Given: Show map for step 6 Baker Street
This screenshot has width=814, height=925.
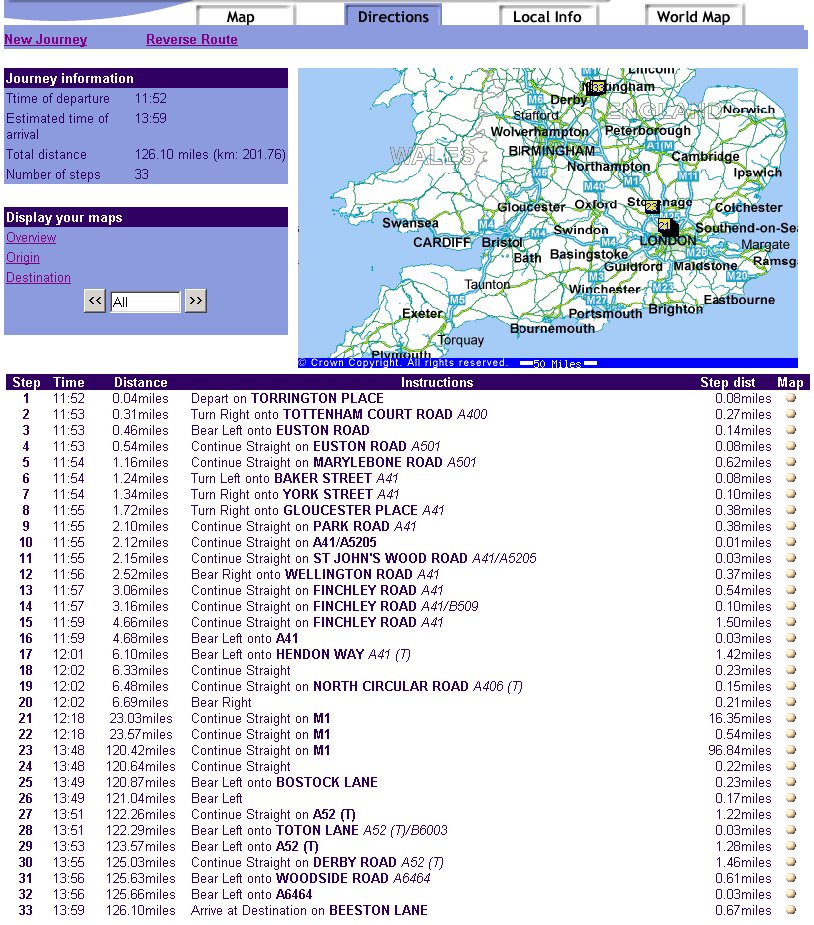Looking at the screenshot, I should pyautogui.click(x=790, y=478).
